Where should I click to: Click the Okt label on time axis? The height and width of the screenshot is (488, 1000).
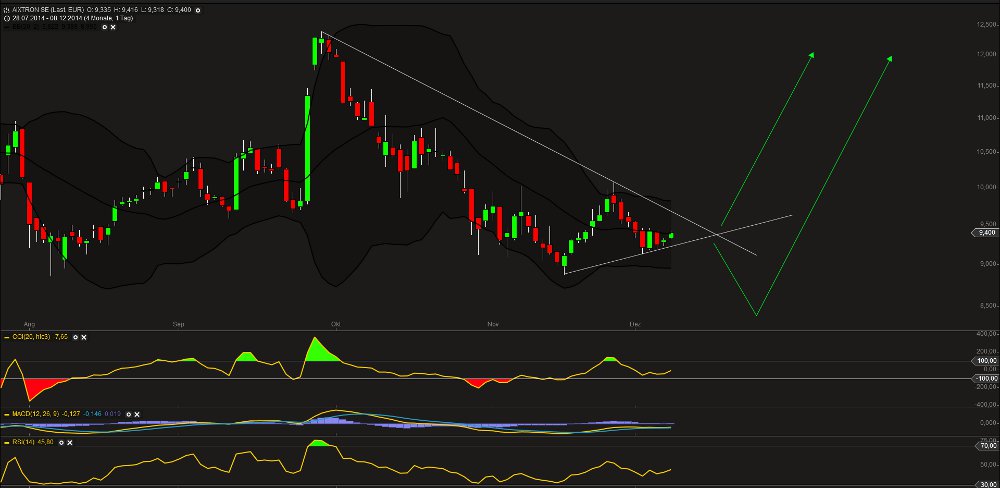pos(336,325)
